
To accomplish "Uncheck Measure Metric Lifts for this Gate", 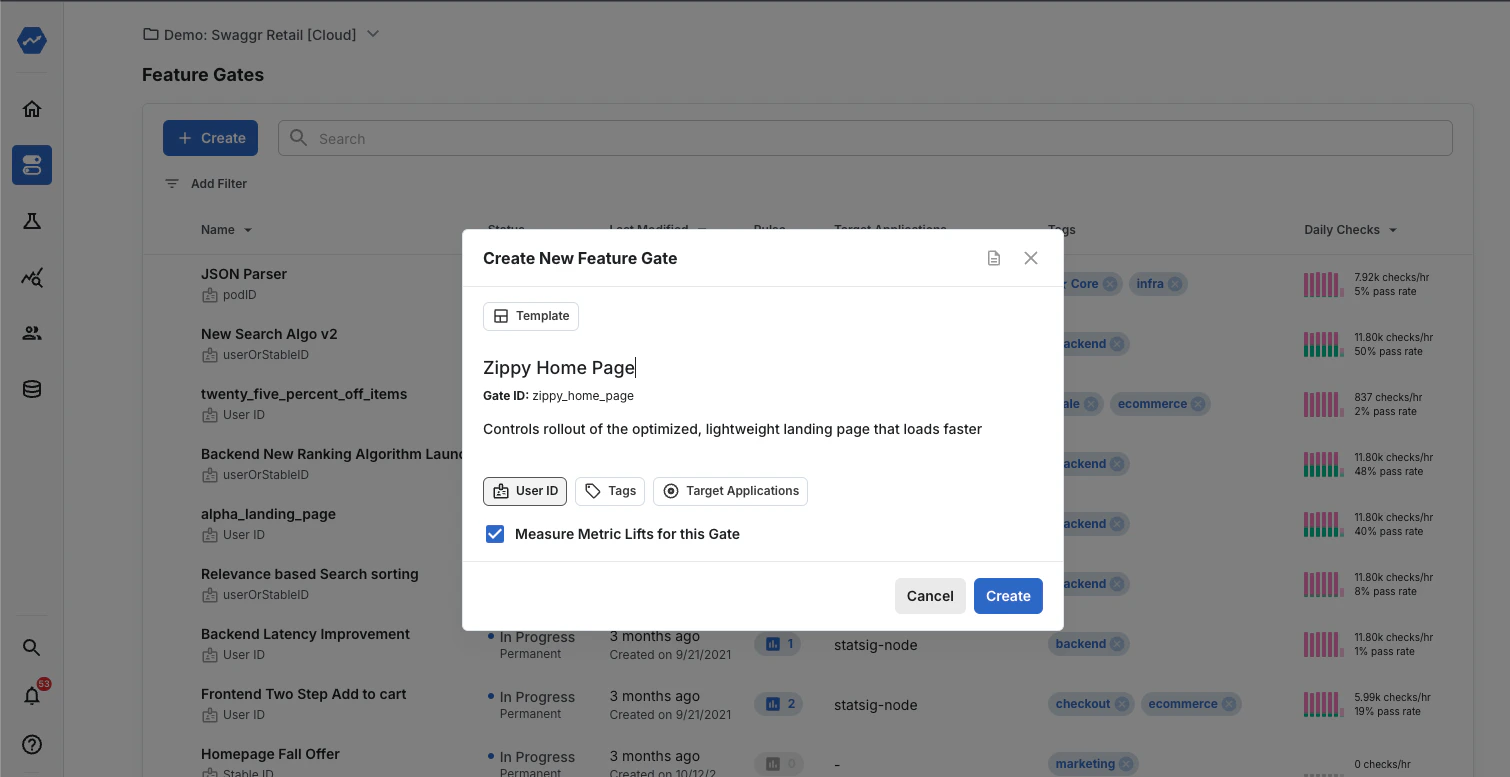I will point(495,534).
